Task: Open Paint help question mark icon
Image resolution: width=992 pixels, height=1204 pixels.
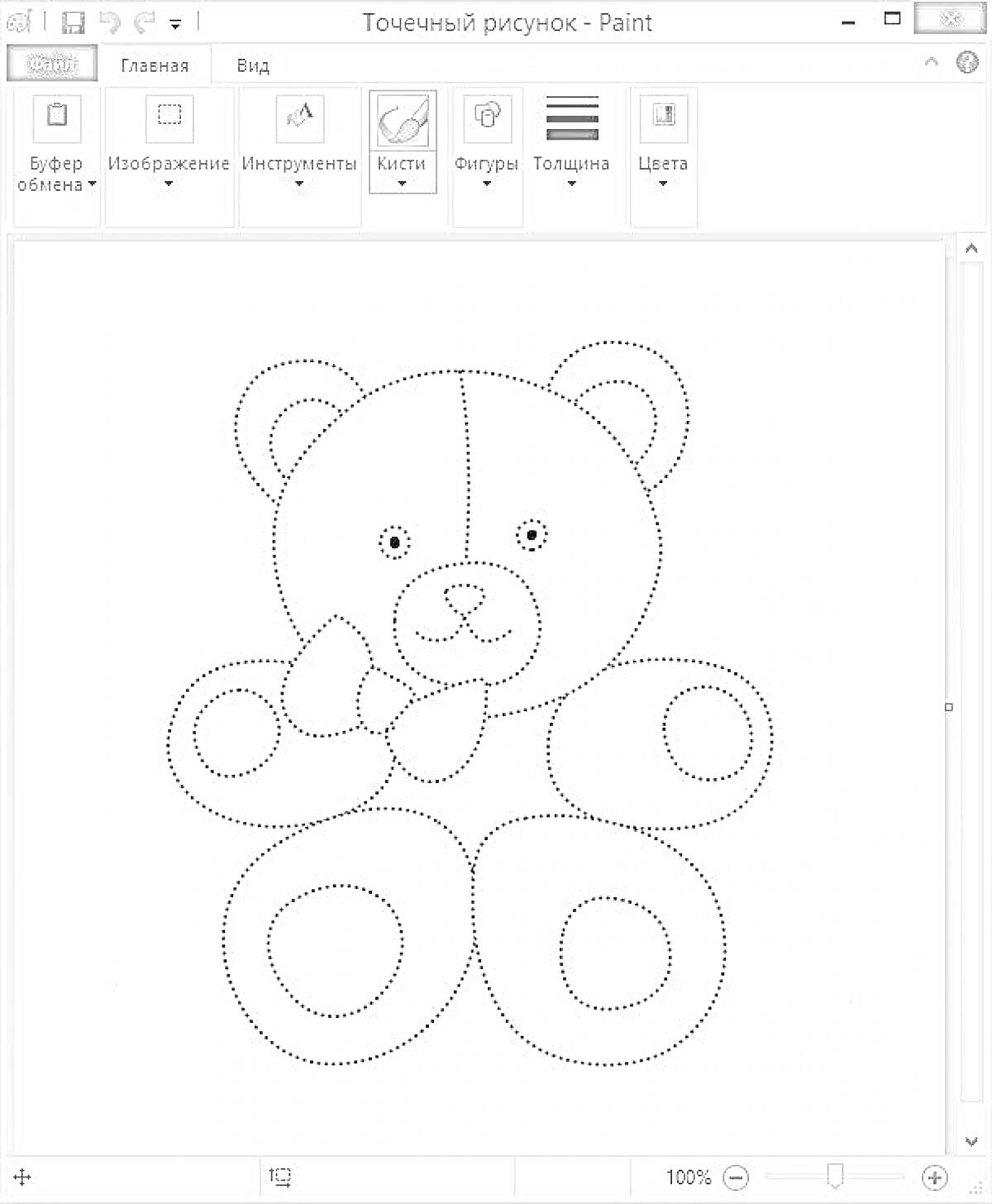Action: click(x=966, y=63)
